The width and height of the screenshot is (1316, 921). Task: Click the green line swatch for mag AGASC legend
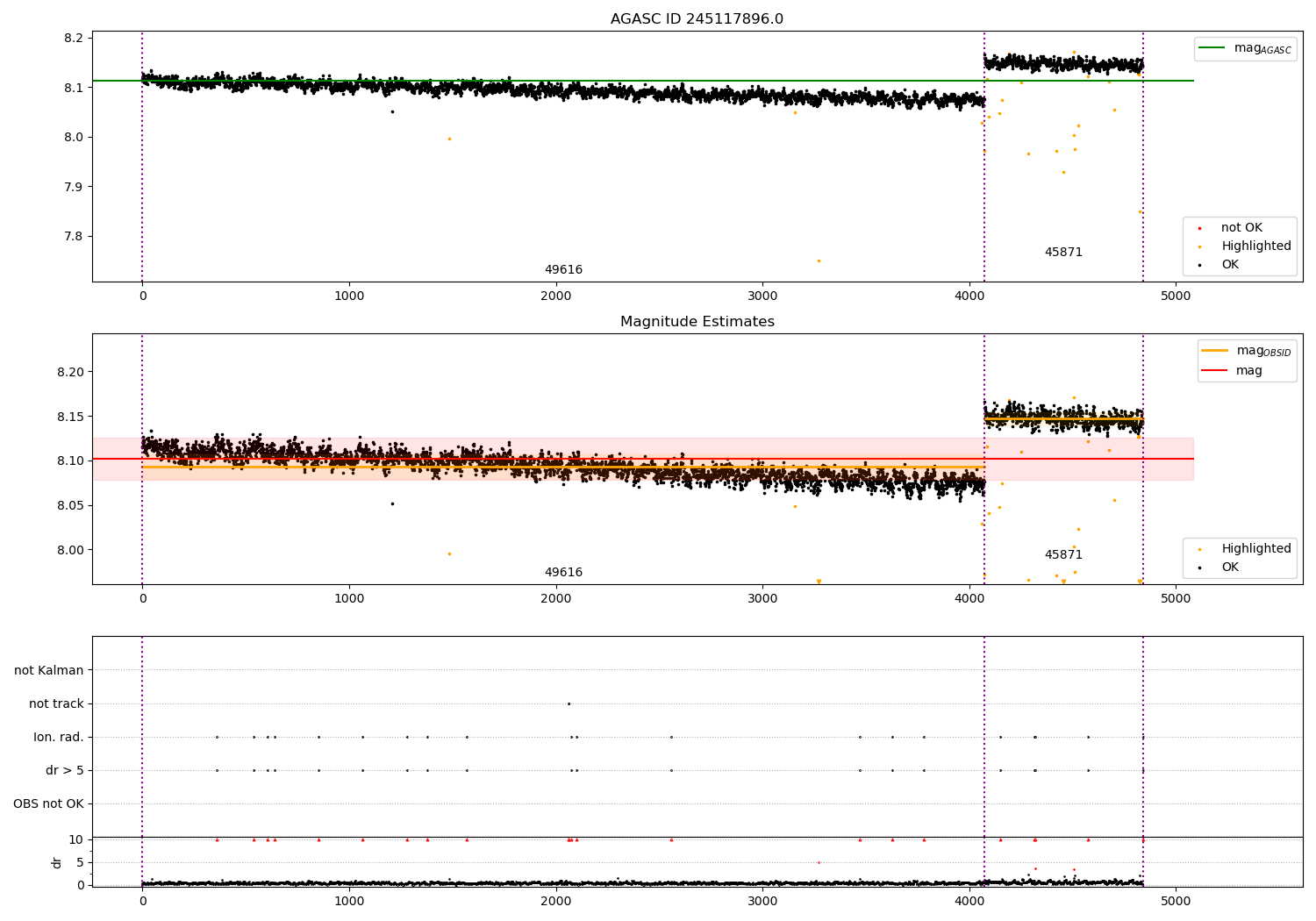[x=1212, y=48]
